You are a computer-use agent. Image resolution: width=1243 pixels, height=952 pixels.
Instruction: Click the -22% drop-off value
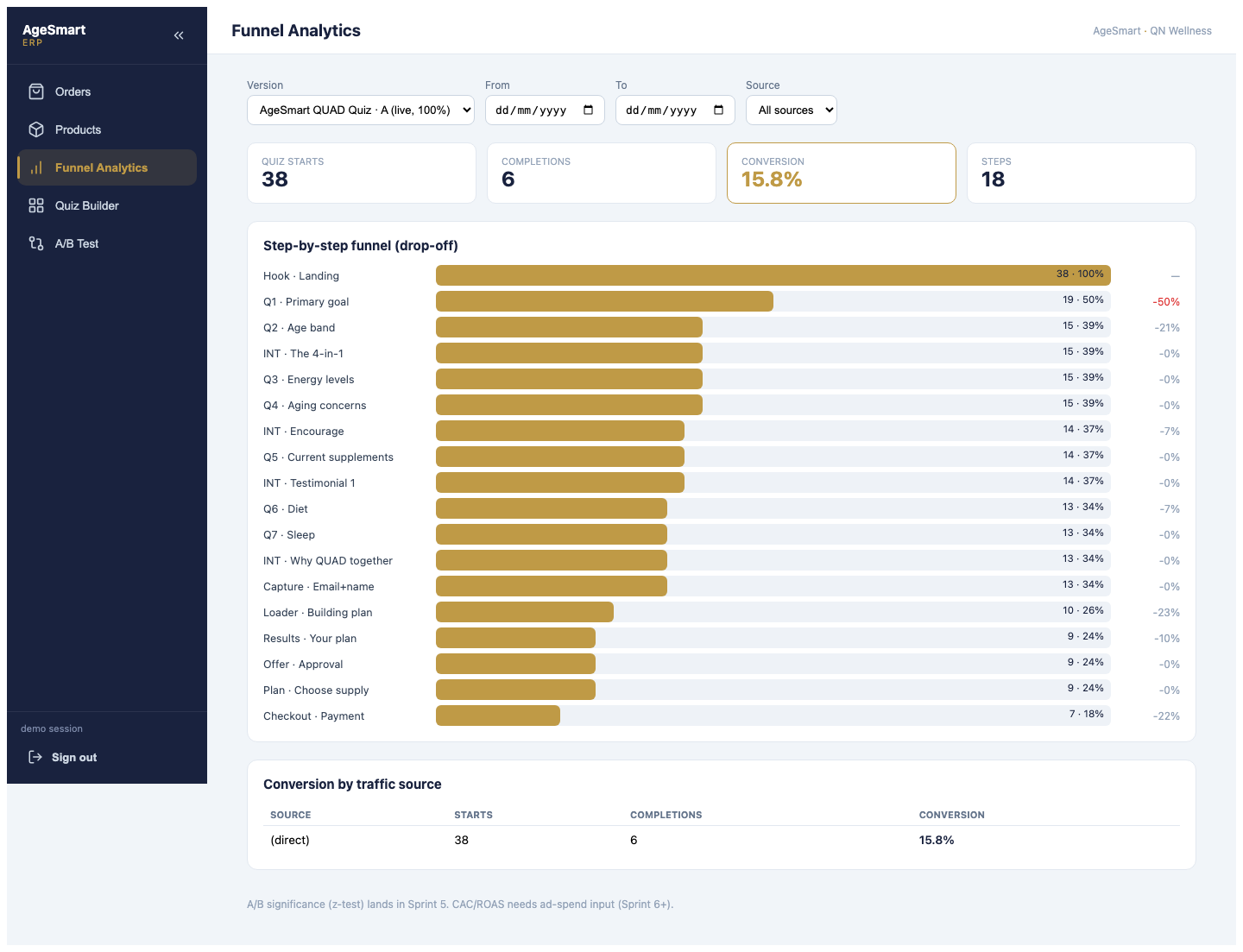[x=1166, y=716]
